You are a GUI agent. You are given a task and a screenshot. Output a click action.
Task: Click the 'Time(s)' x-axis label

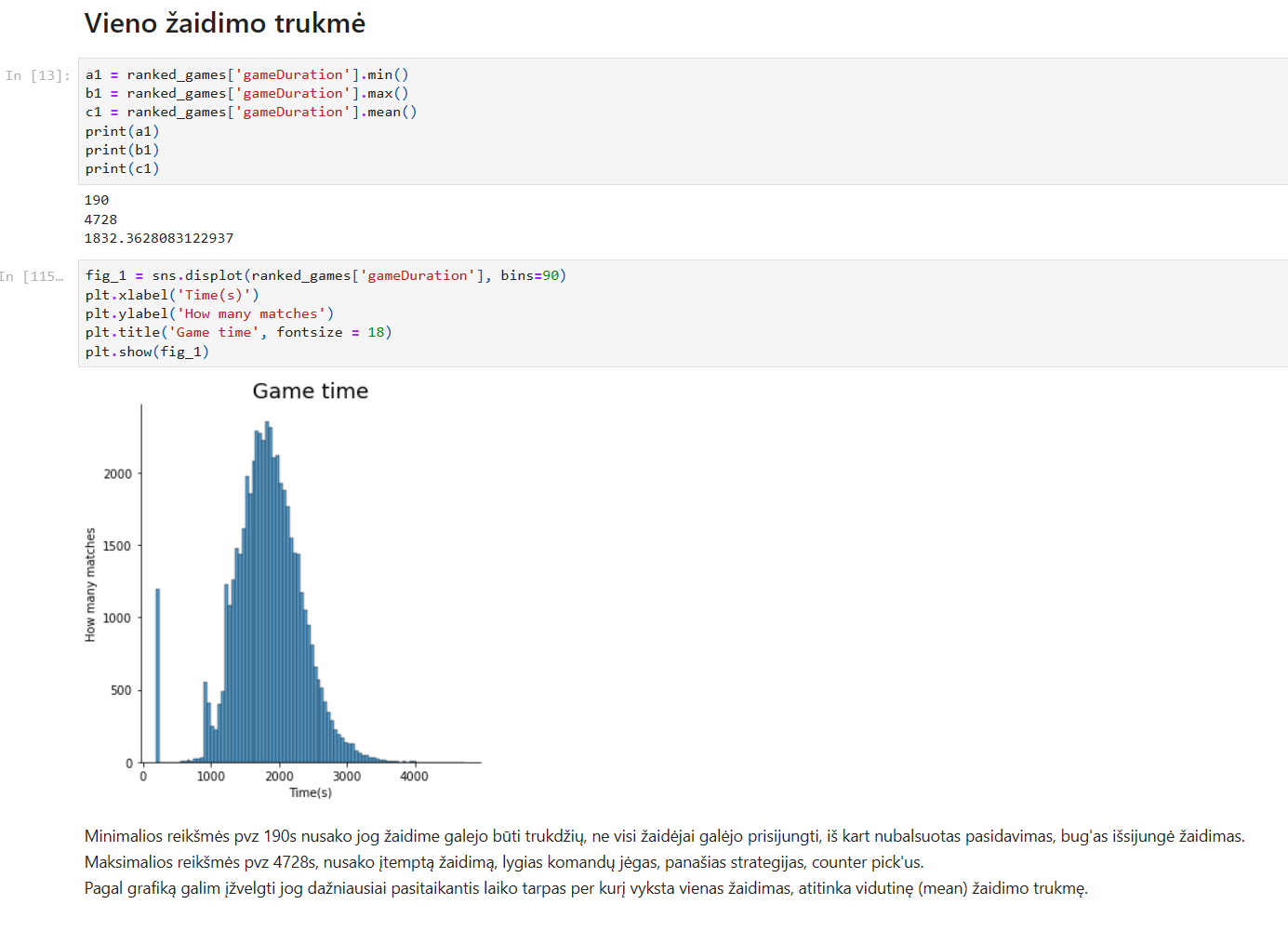pos(310,792)
